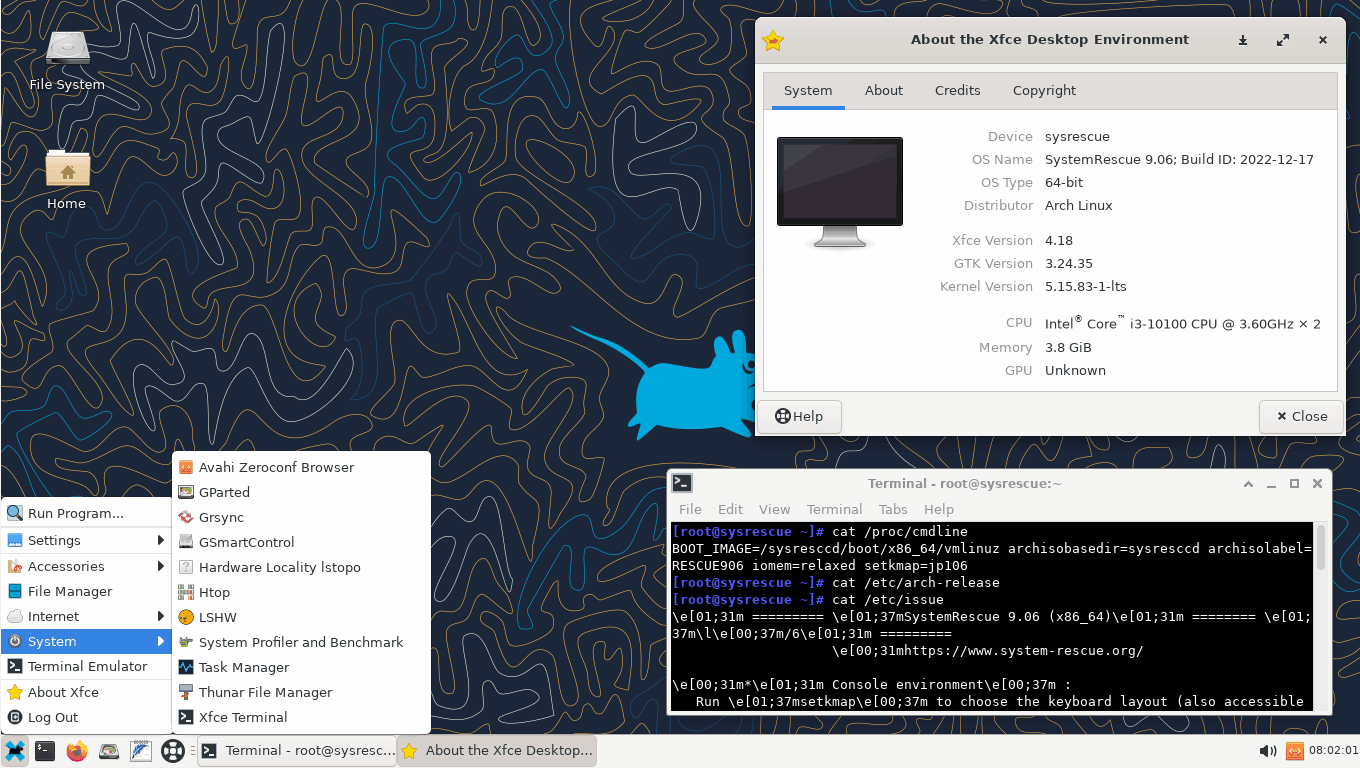Open the Terminal menu in the Terminal menu bar
Screen dimensions: 1360x768
click(x=834, y=509)
